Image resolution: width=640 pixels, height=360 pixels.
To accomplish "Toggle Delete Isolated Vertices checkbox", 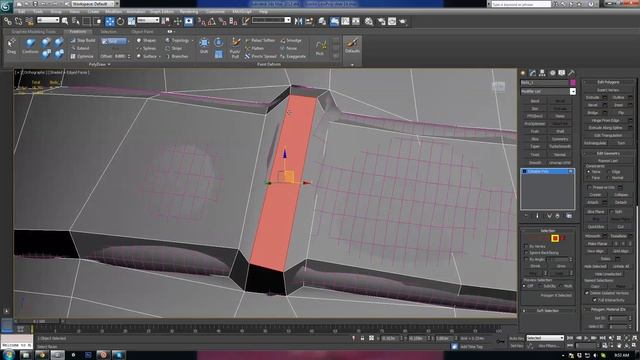I will point(587,293).
